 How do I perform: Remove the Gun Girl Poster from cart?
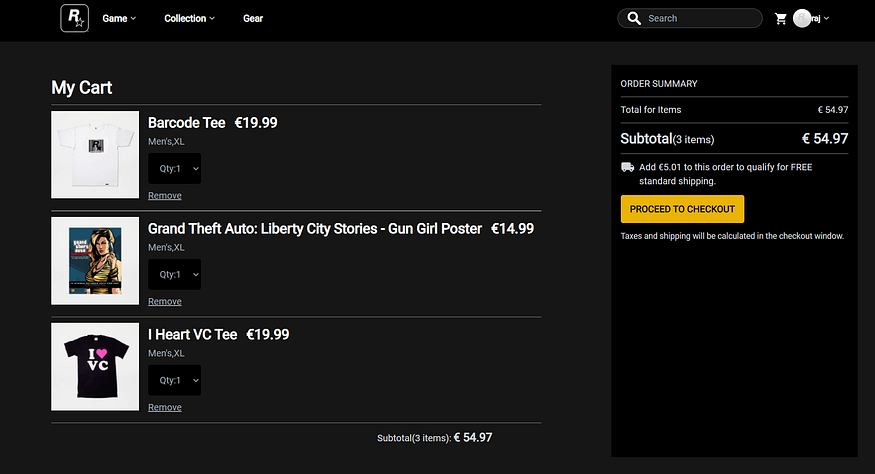pyautogui.click(x=165, y=302)
